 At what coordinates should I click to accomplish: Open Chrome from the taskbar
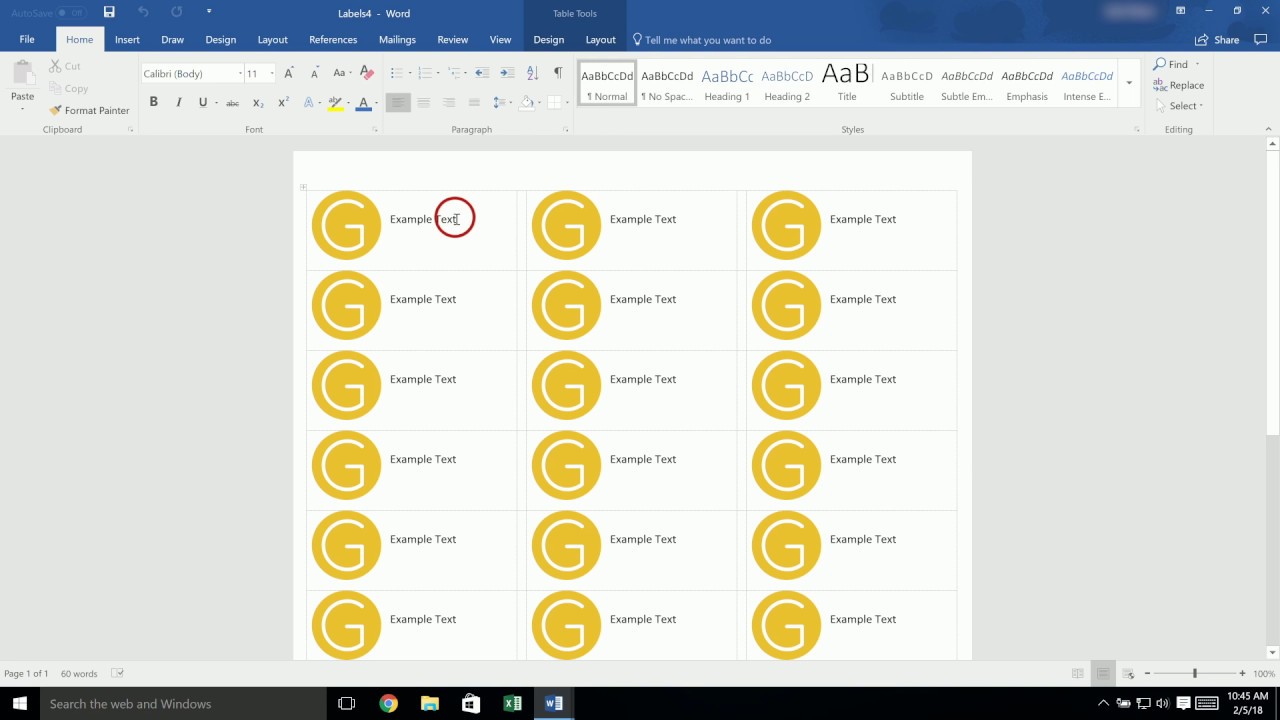pyautogui.click(x=388, y=704)
